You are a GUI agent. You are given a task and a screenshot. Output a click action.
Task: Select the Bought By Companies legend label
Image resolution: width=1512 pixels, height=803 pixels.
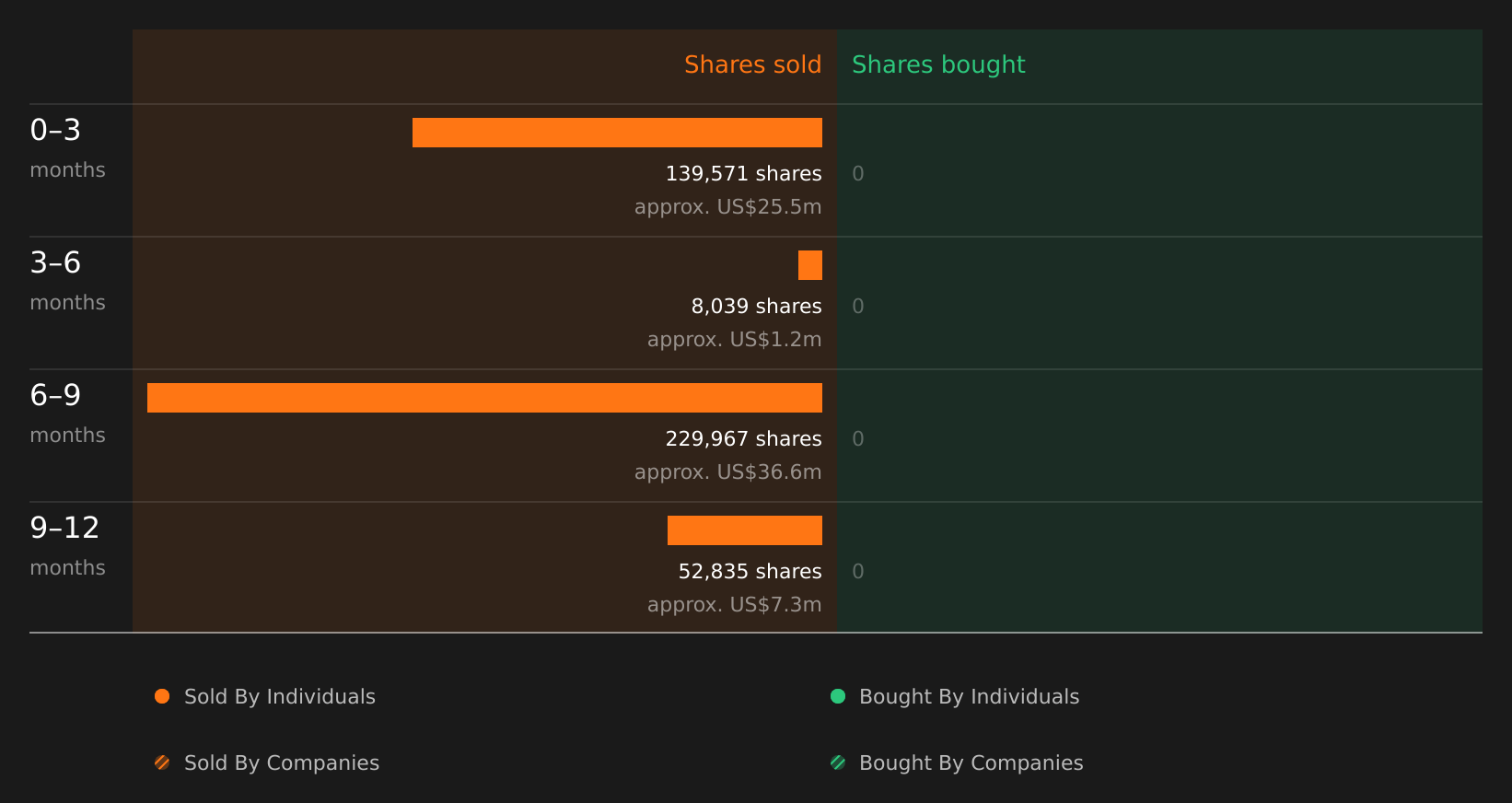point(971,763)
